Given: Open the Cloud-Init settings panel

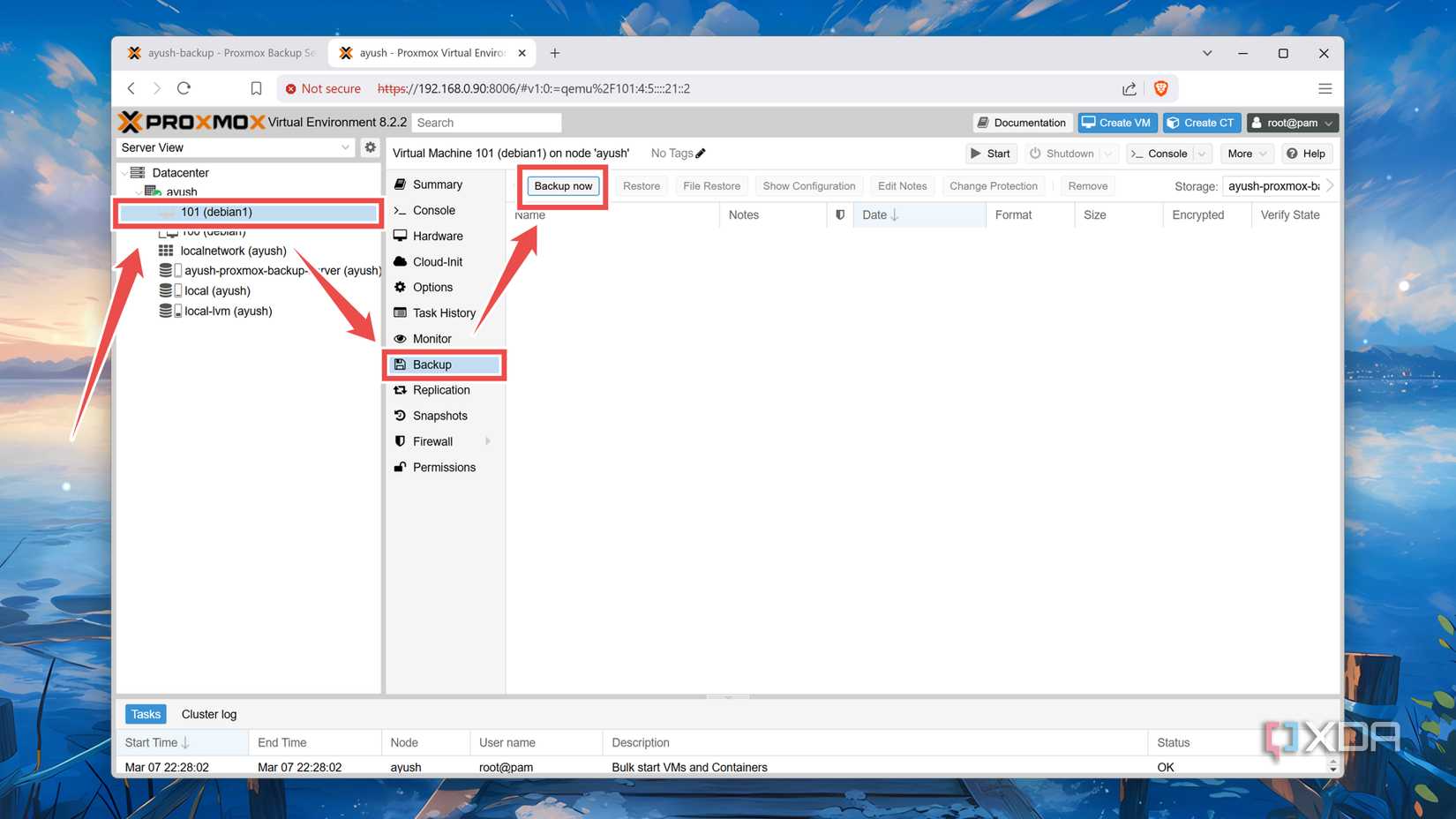Looking at the screenshot, I should click(437, 261).
